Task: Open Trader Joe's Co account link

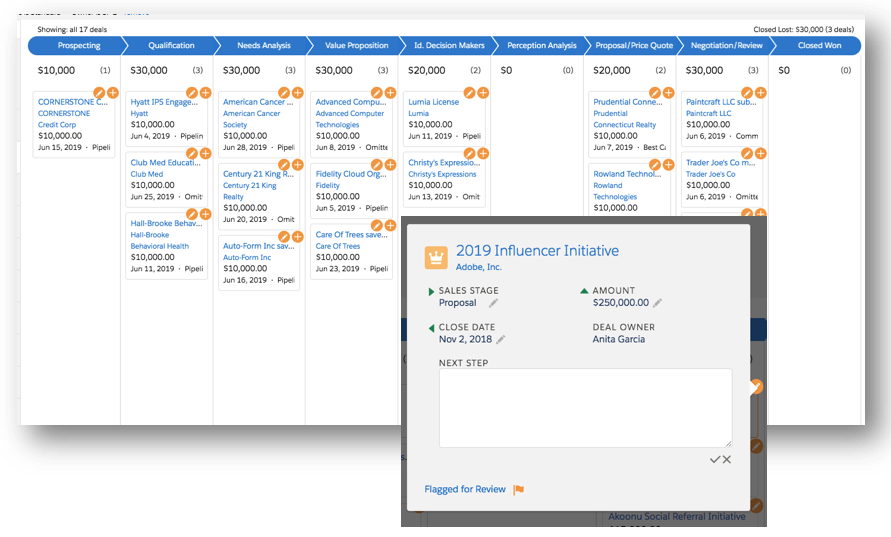Action: [x=710, y=174]
